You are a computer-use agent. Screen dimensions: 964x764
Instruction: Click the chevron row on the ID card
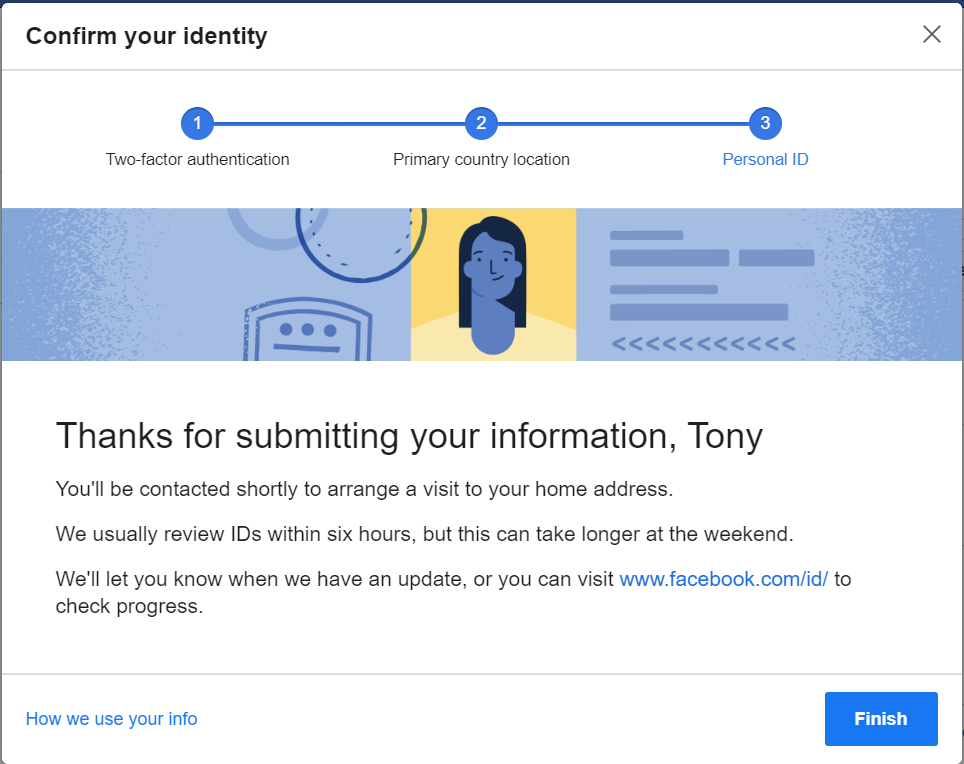pos(703,345)
